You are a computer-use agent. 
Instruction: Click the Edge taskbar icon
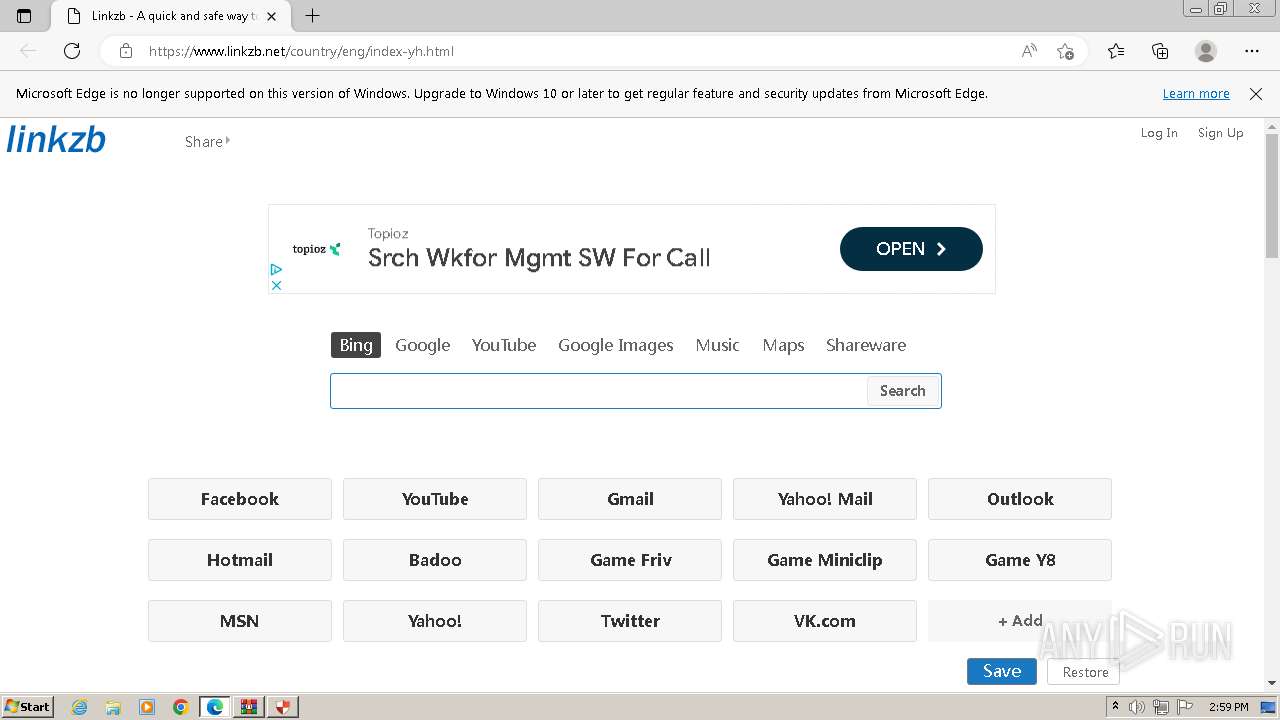215,707
